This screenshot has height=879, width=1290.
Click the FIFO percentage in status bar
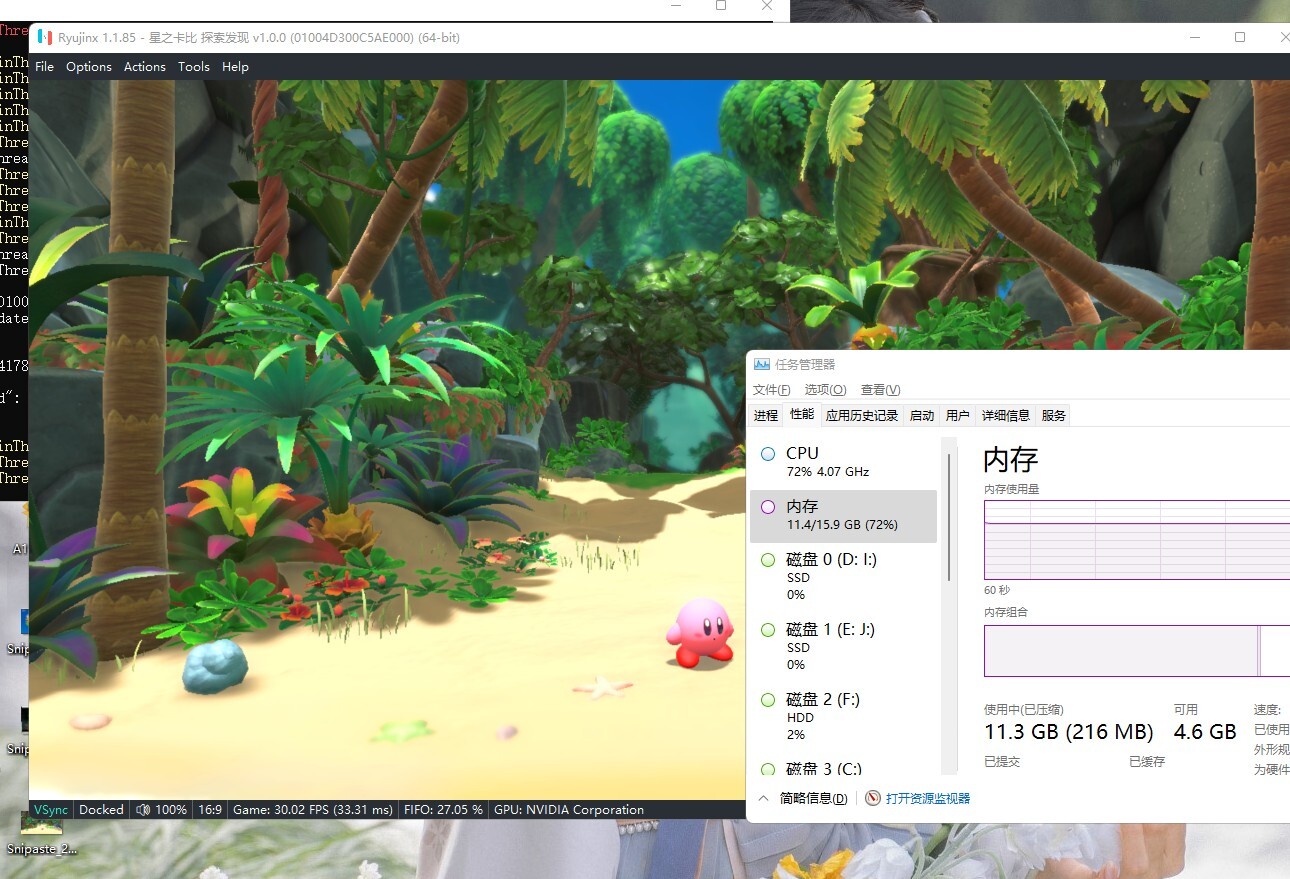(x=442, y=810)
